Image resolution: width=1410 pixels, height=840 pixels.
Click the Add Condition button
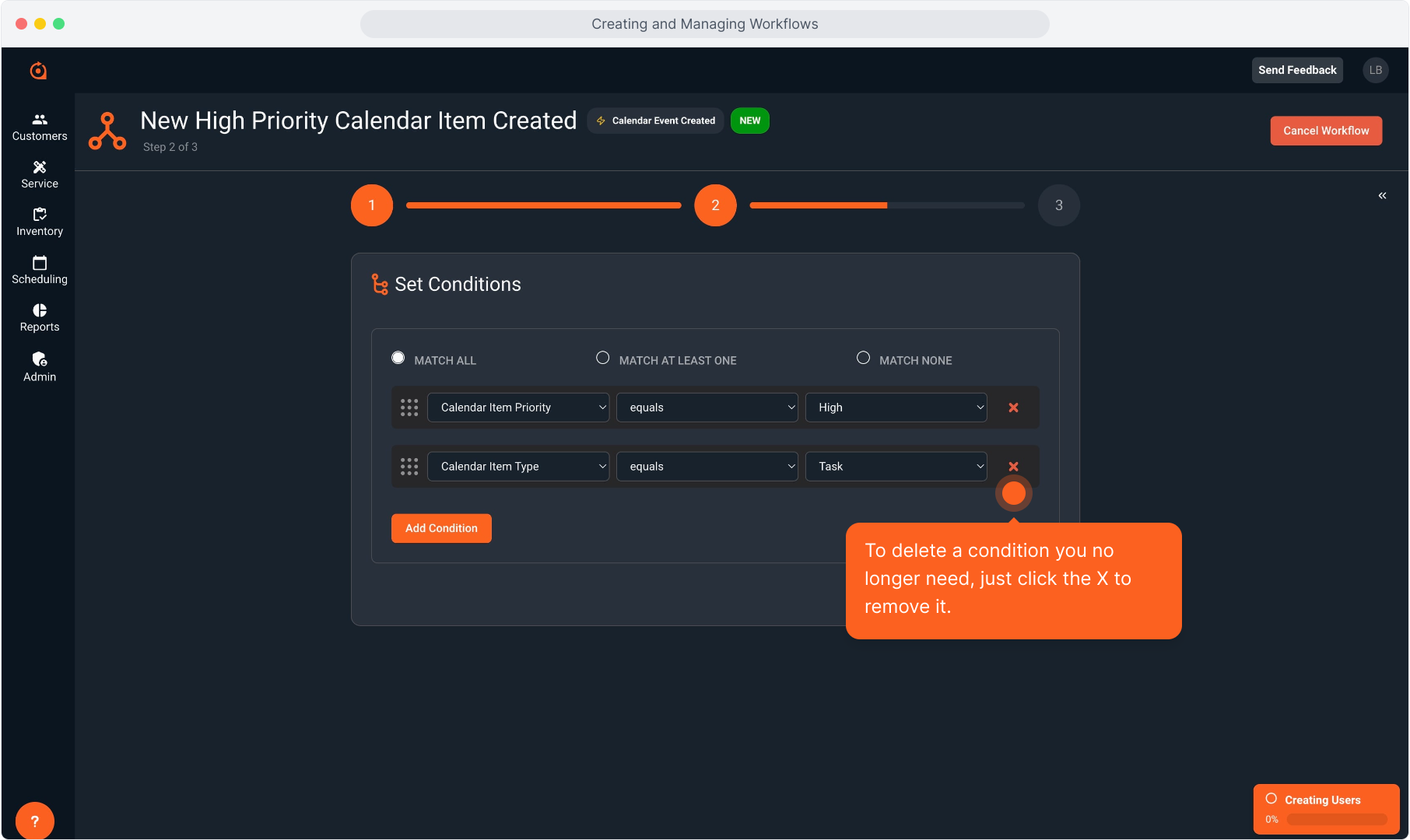tap(441, 528)
